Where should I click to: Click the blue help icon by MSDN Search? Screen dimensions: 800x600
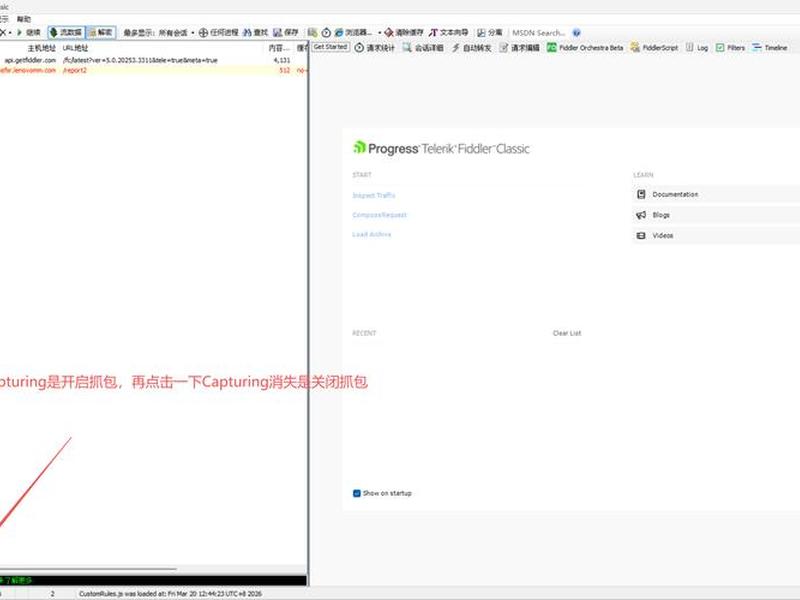[577, 33]
